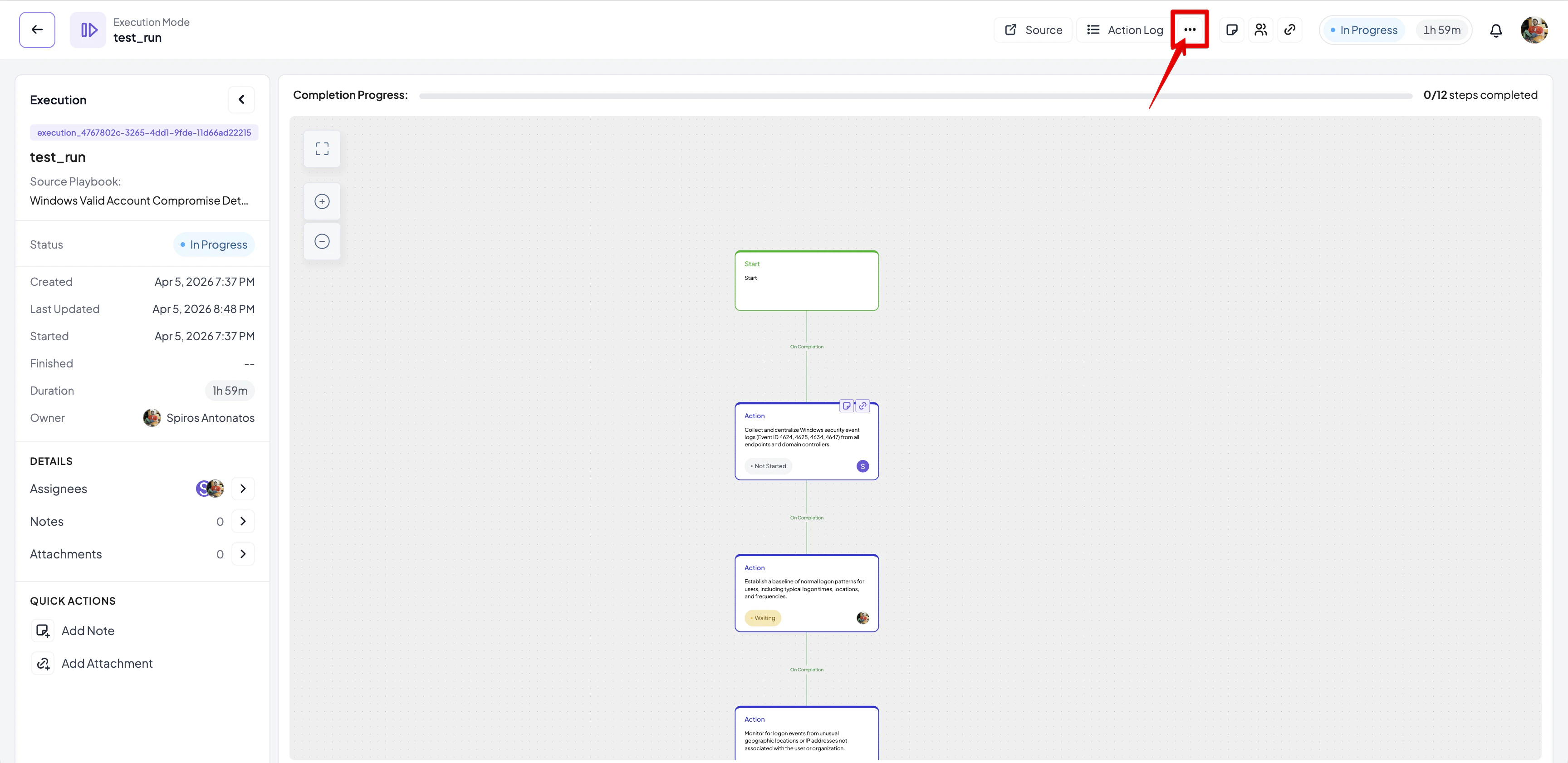Expand the Assignees details row
The width and height of the screenshot is (1568, 763).
pos(243,489)
